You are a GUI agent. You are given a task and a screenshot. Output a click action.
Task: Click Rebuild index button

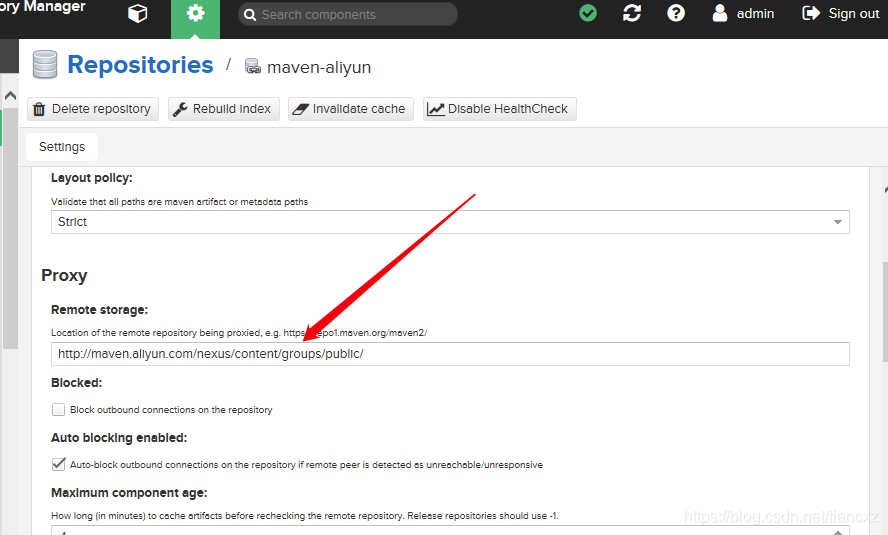222,109
